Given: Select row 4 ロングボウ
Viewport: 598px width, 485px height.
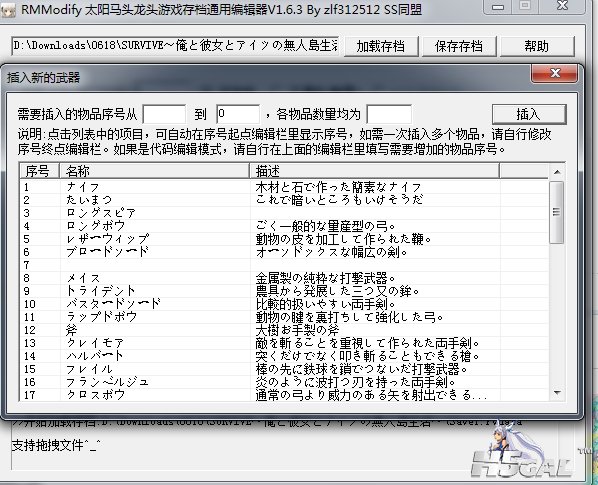Looking at the screenshot, I should pos(284,226).
